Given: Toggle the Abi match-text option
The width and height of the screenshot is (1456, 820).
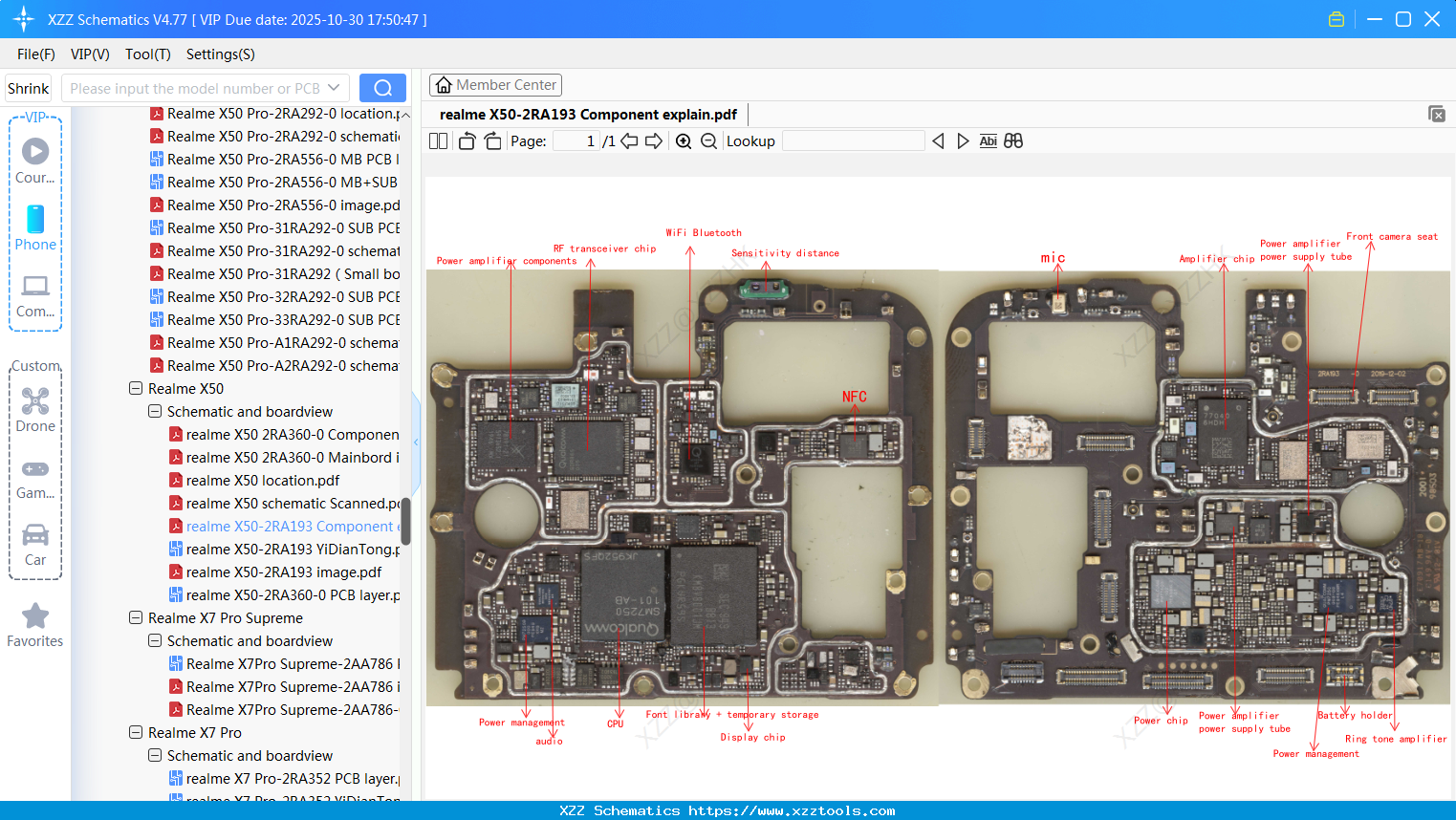Looking at the screenshot, I should point(988,141).
